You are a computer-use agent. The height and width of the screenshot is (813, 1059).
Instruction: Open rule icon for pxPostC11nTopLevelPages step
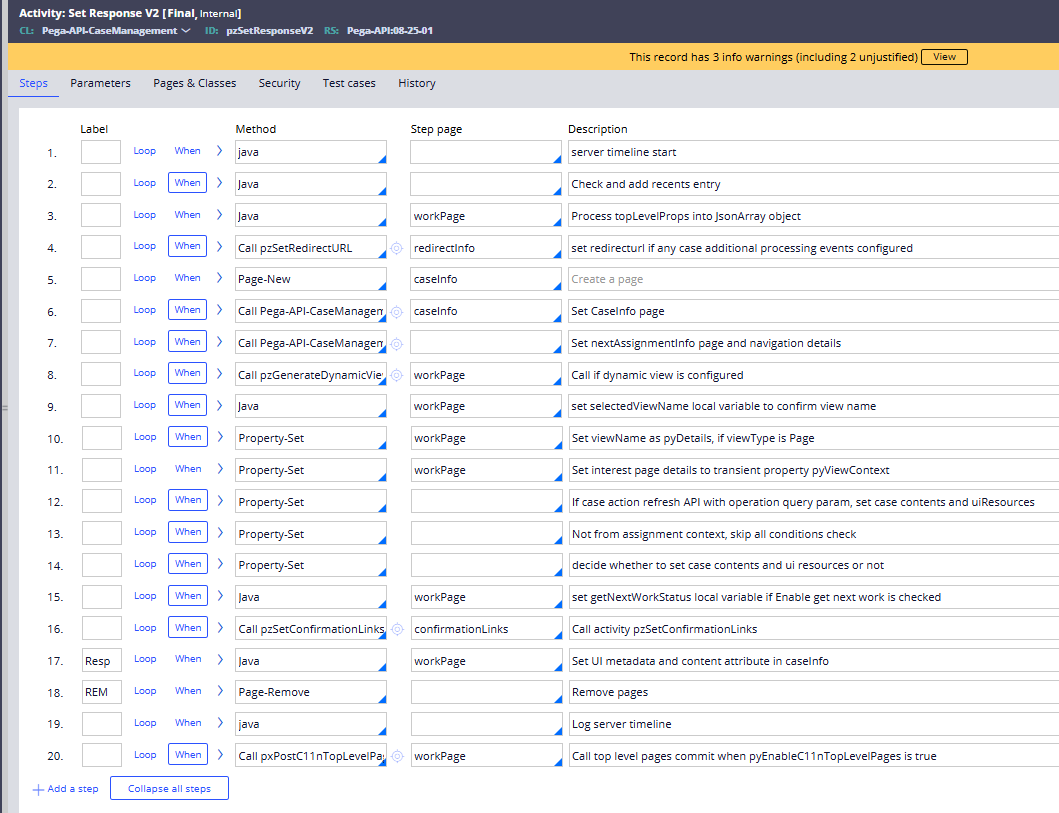pyautogui.click(x=397, y=756)
